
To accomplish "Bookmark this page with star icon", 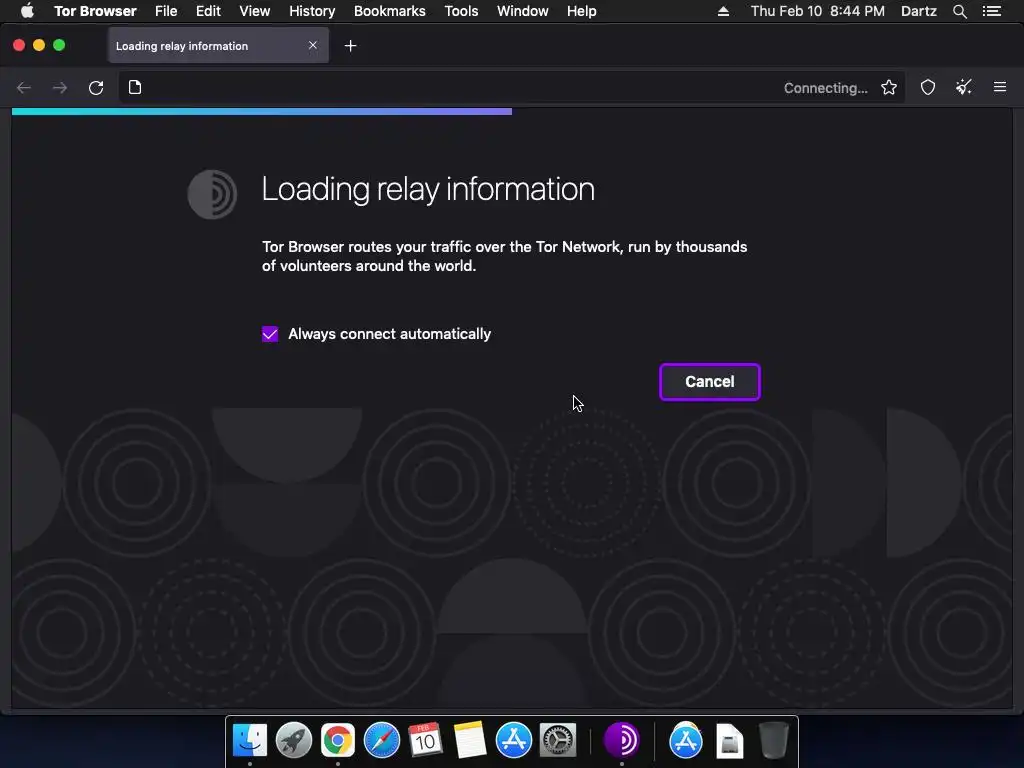I will [x=888, y=88].
